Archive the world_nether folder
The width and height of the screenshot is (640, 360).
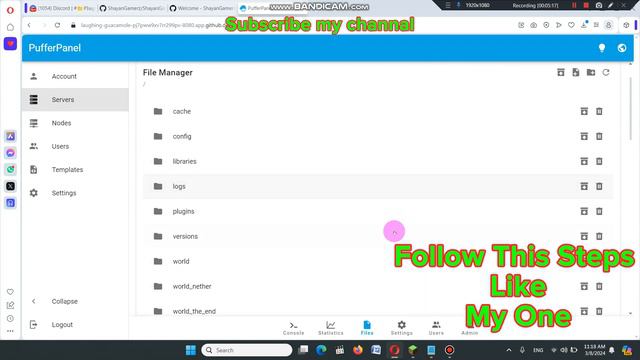coord(584,286)
